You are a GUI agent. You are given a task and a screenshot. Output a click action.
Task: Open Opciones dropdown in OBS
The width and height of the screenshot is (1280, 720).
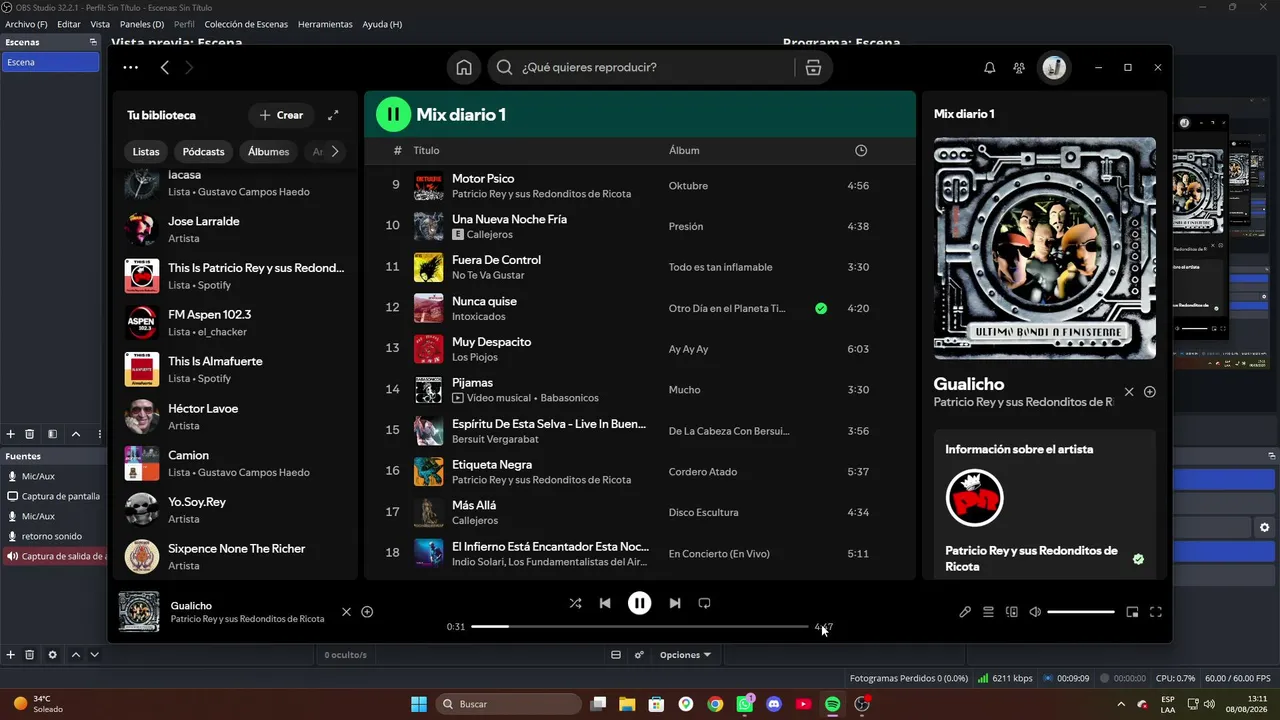(685, 655)
